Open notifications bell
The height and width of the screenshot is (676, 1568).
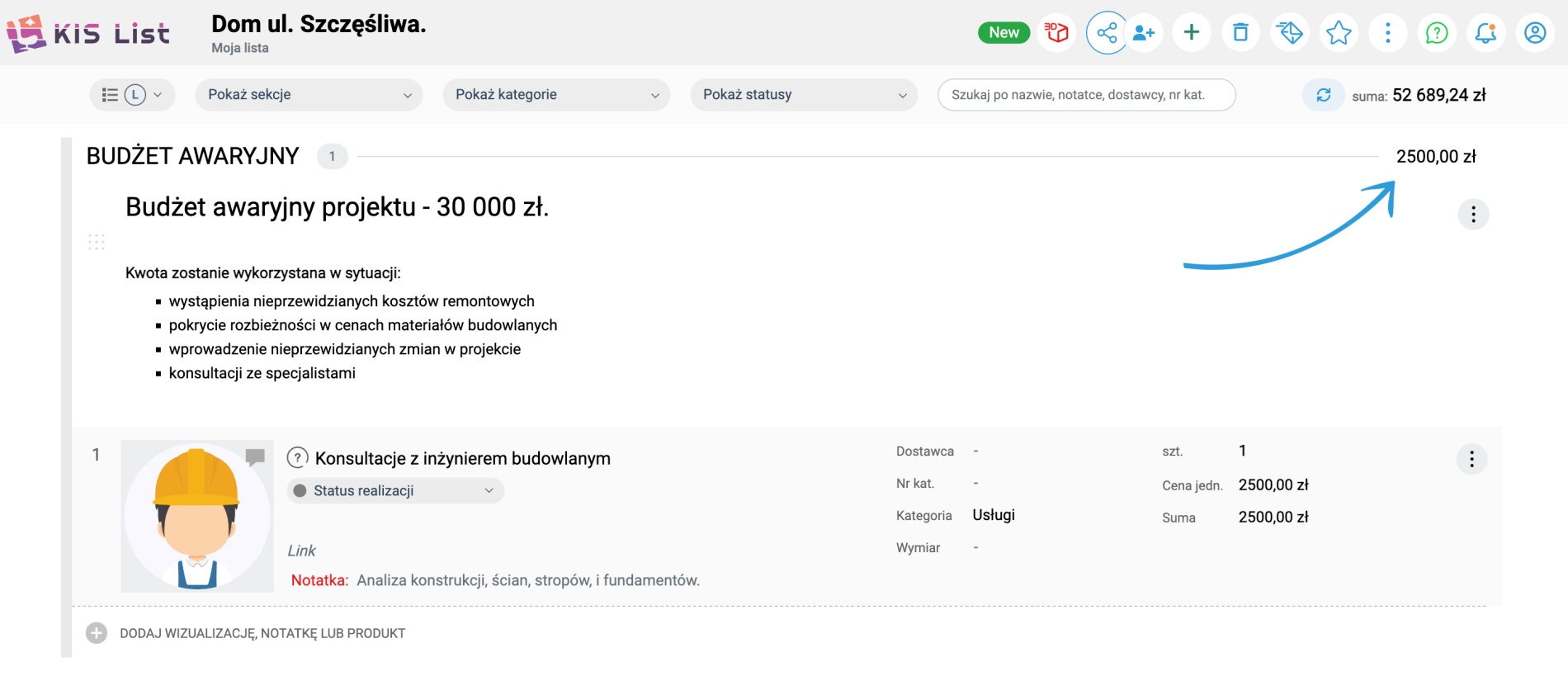click(x=1485, y=33)
